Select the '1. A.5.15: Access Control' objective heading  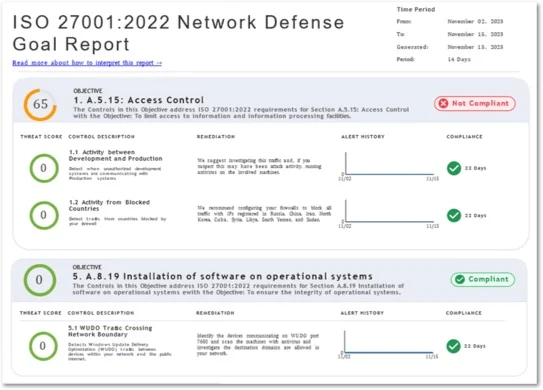[x=139, y=100]
